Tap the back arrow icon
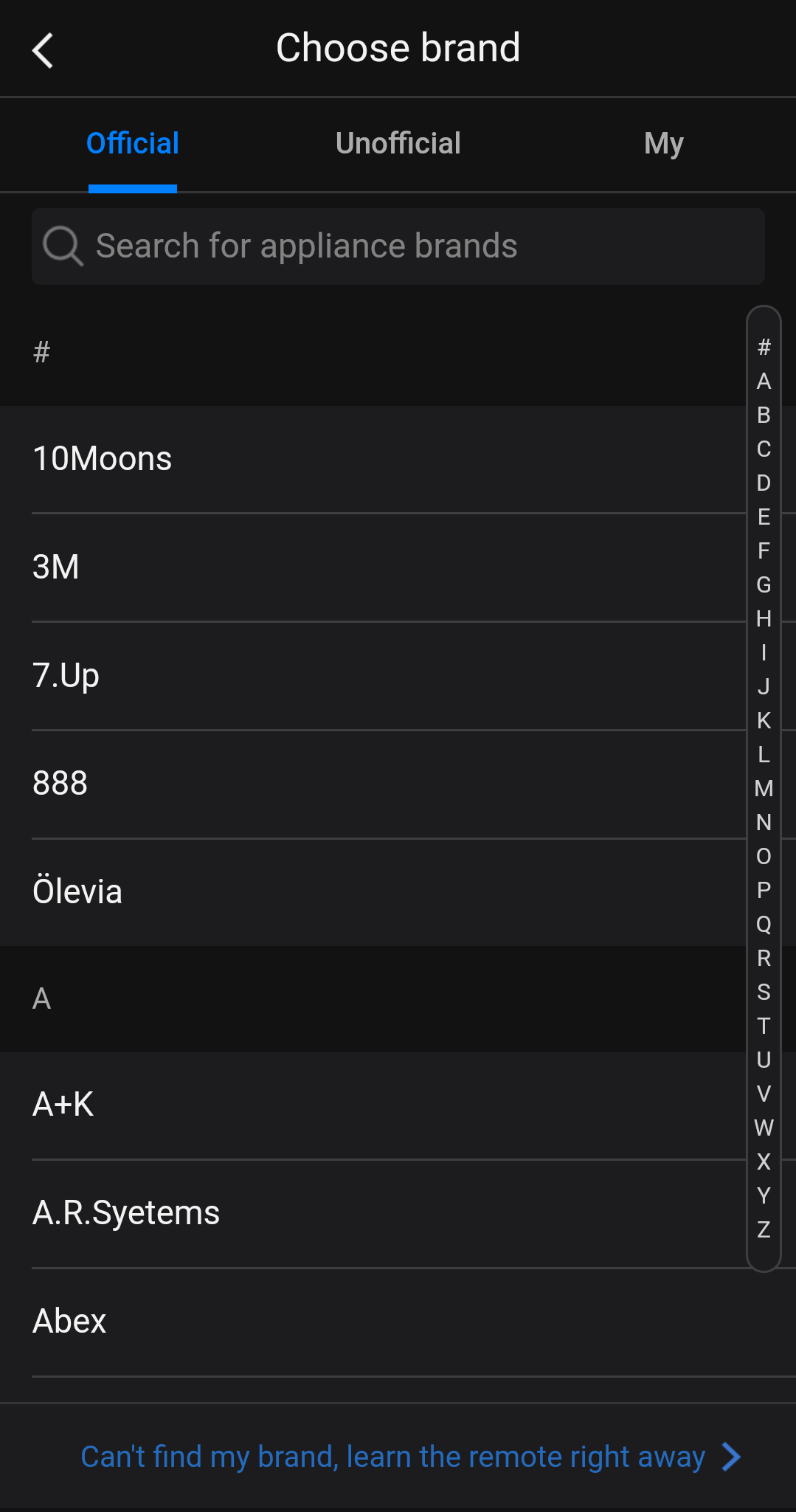 (43, 50)
